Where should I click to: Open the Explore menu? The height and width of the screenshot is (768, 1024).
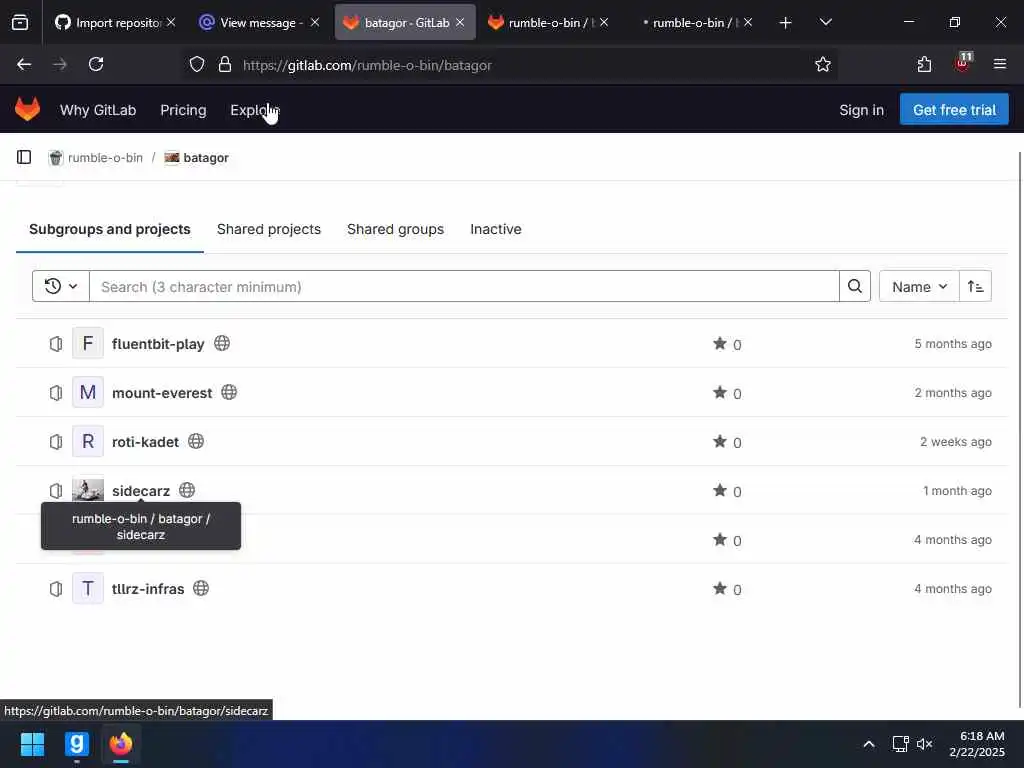tap(255, 110)
